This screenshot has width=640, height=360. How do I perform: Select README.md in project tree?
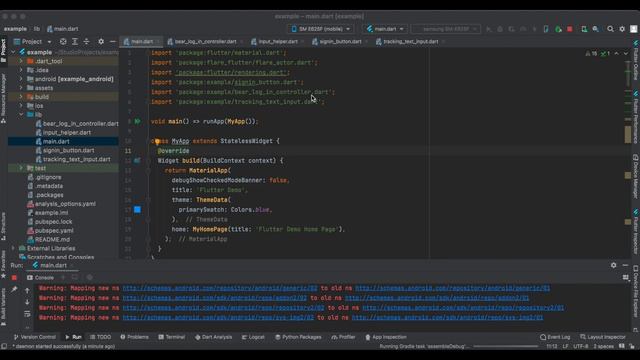(x=52, y=240)
